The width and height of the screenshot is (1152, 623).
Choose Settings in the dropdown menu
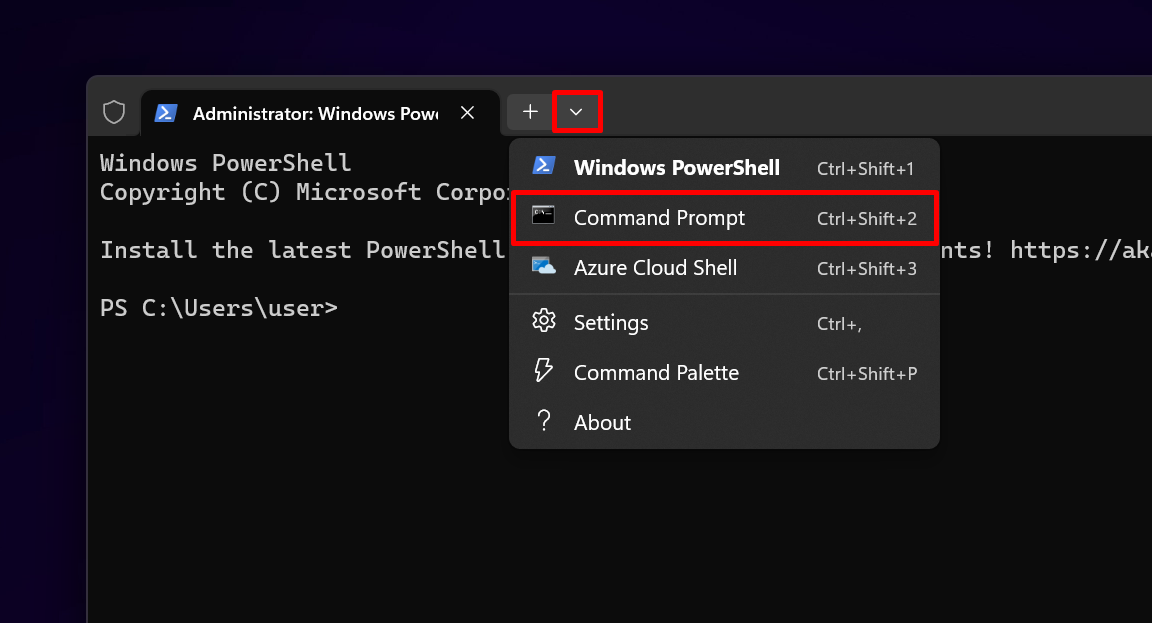[611, 320]
